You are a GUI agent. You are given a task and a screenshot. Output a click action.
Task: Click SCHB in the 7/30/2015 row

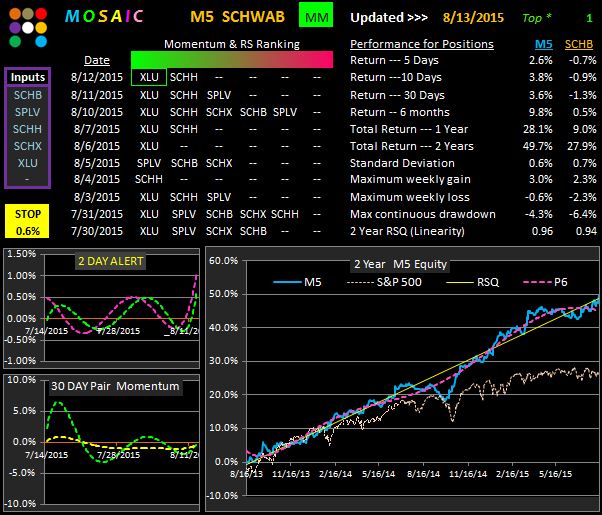253,231
